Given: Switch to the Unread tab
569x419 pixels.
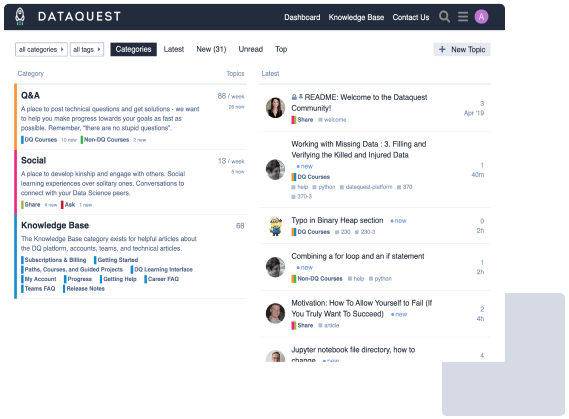Looking at the screenshot, I should tap(250, 49).
